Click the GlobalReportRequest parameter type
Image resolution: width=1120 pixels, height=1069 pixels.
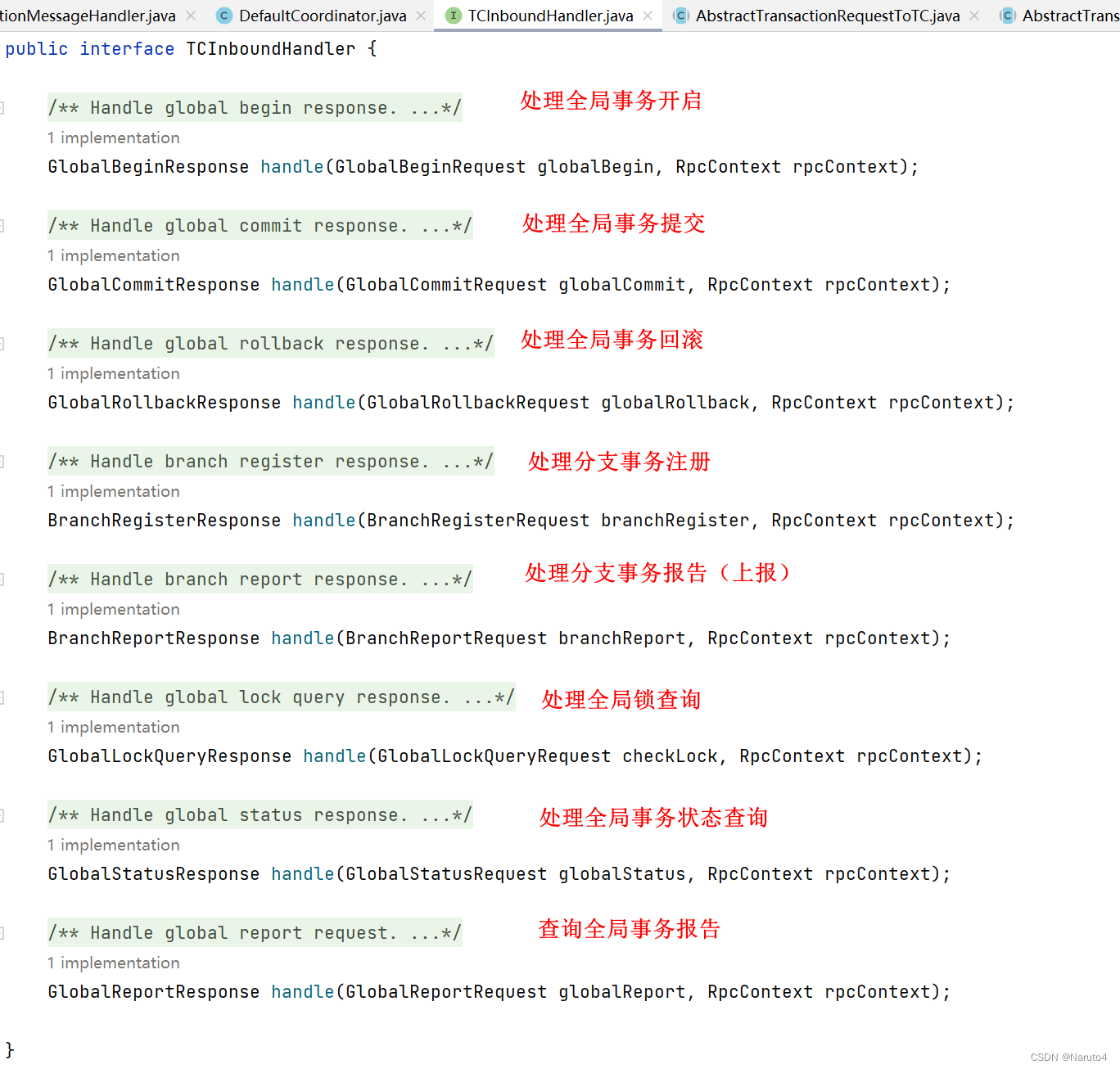446,992
